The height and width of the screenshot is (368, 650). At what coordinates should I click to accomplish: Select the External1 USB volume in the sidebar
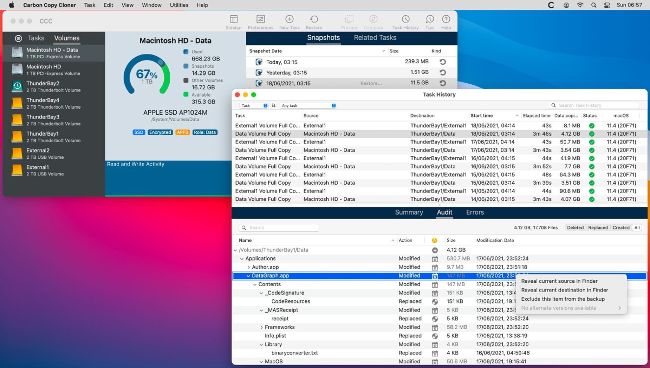pos(54,170)
